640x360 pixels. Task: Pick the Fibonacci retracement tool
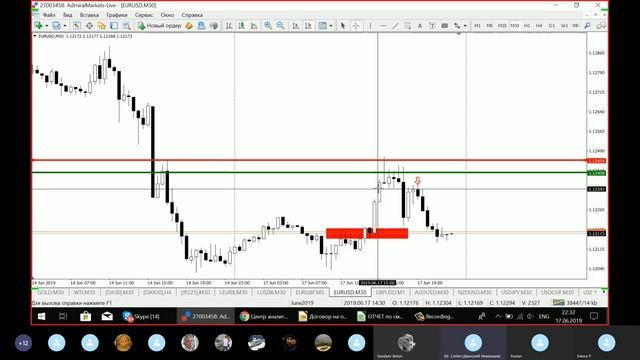(407, 26)
